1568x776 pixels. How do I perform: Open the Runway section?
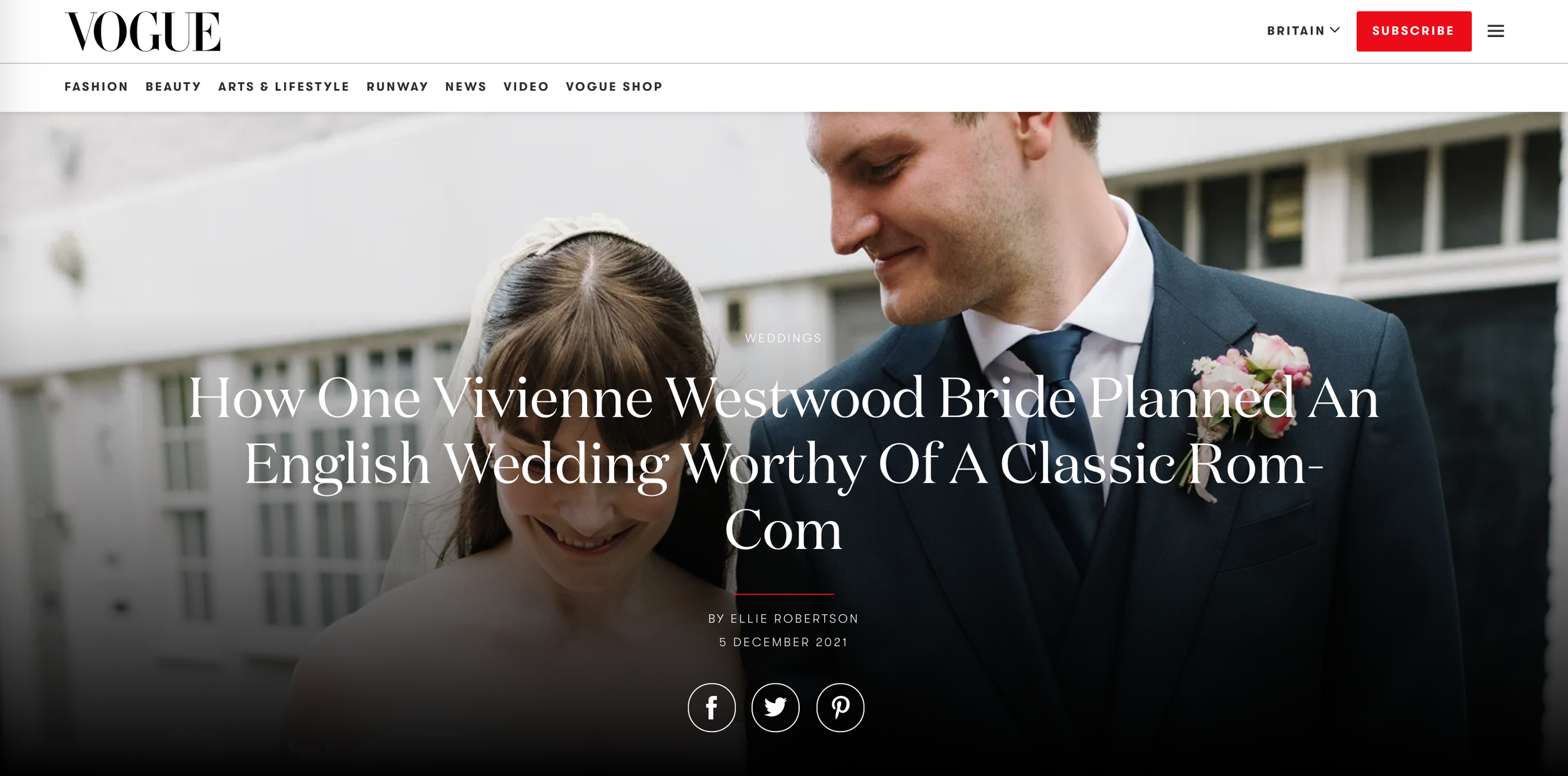coord(398,87)
